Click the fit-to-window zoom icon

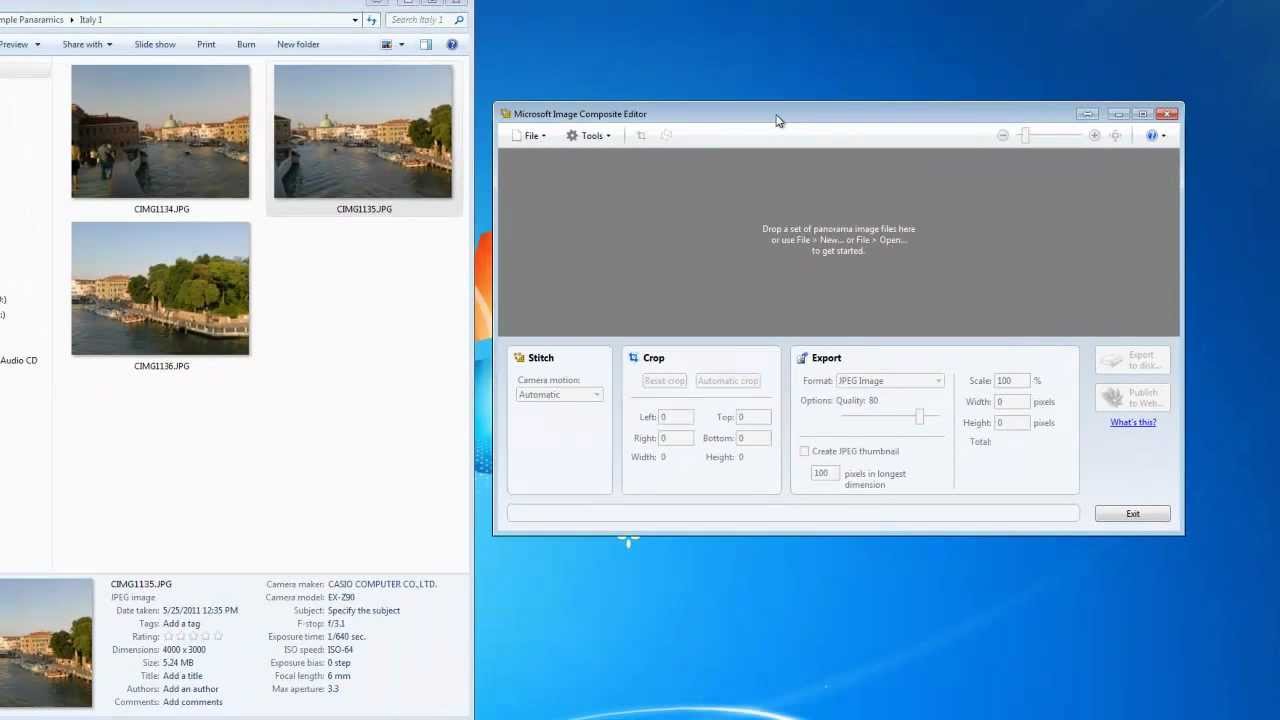point(1116,136)
